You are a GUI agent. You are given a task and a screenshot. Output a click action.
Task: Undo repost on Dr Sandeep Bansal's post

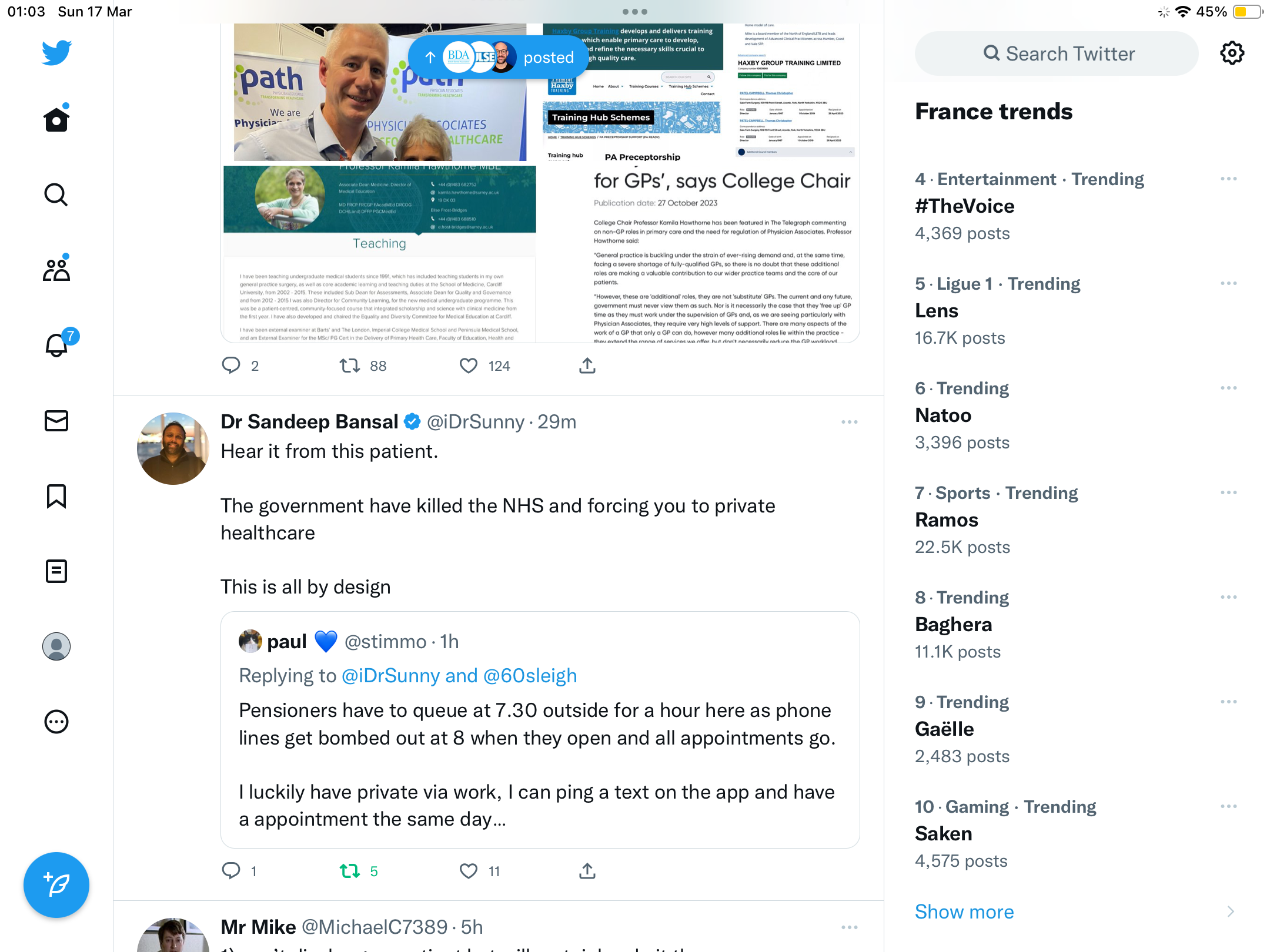pyautogui.click(x=350, y=871)
